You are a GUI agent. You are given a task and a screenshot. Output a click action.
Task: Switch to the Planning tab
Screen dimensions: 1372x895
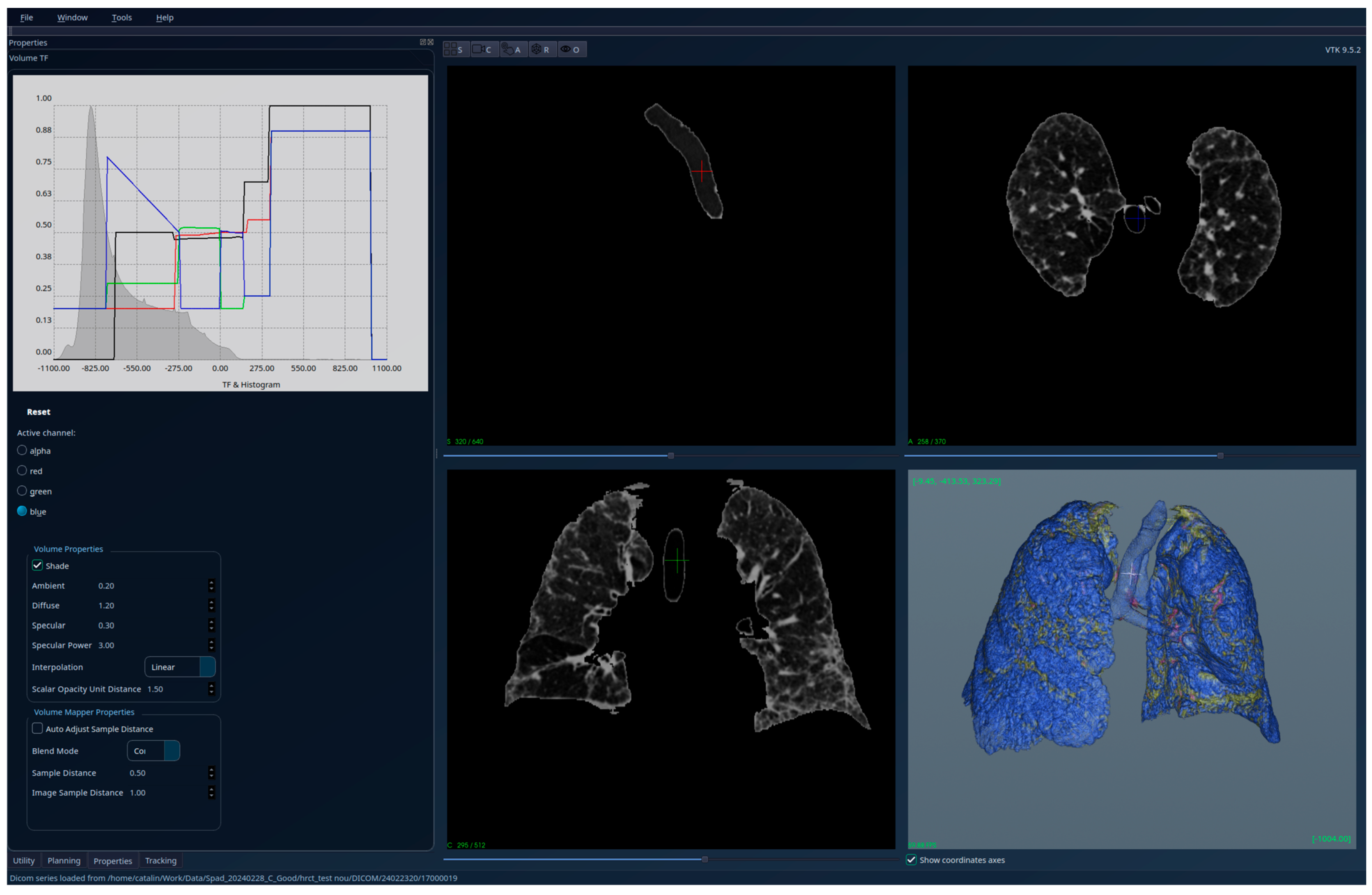[x=63, y=860]
